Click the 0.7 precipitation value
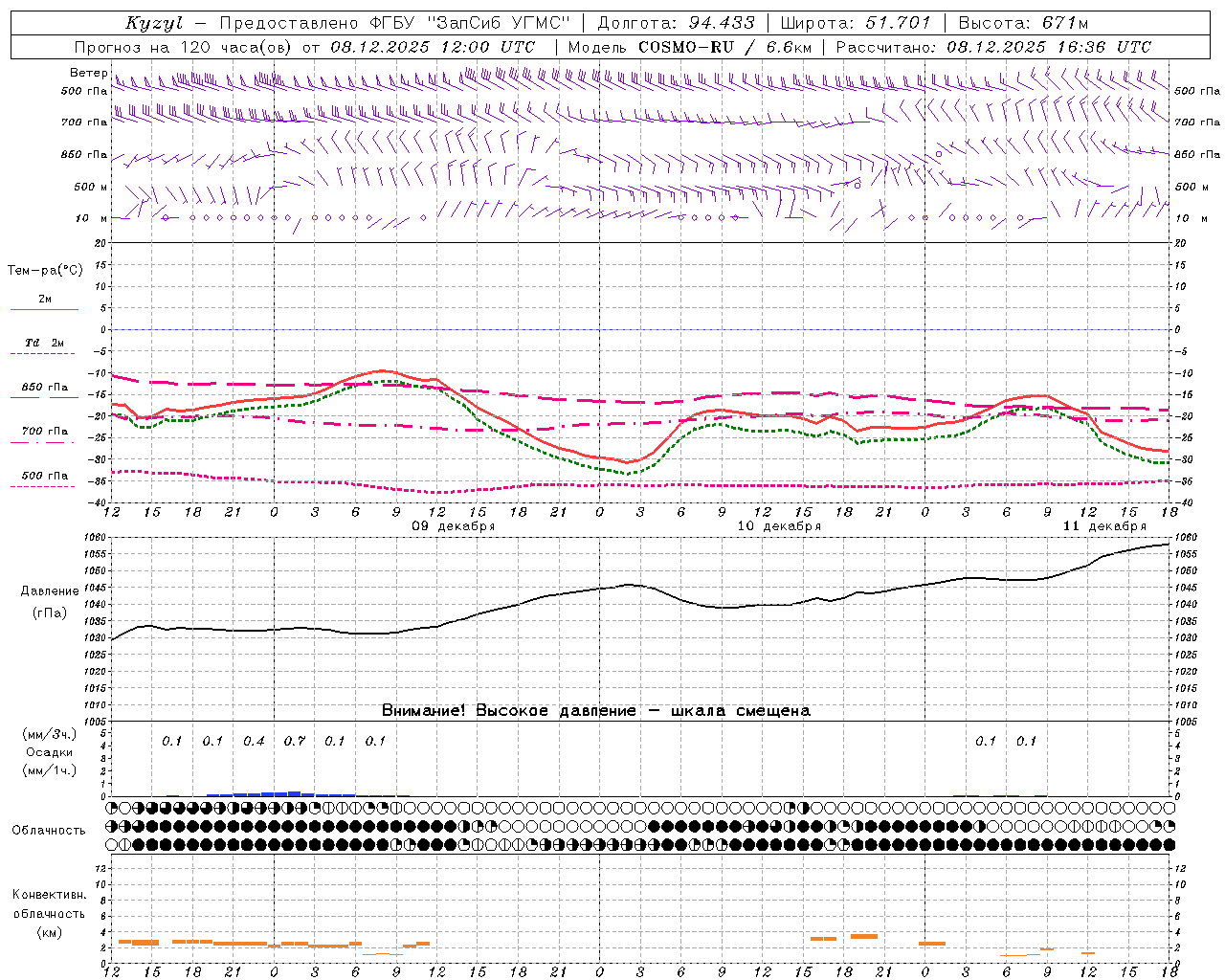Viewport: 1225px width, 980px height. pyautogui.click(x=295, y=741)
